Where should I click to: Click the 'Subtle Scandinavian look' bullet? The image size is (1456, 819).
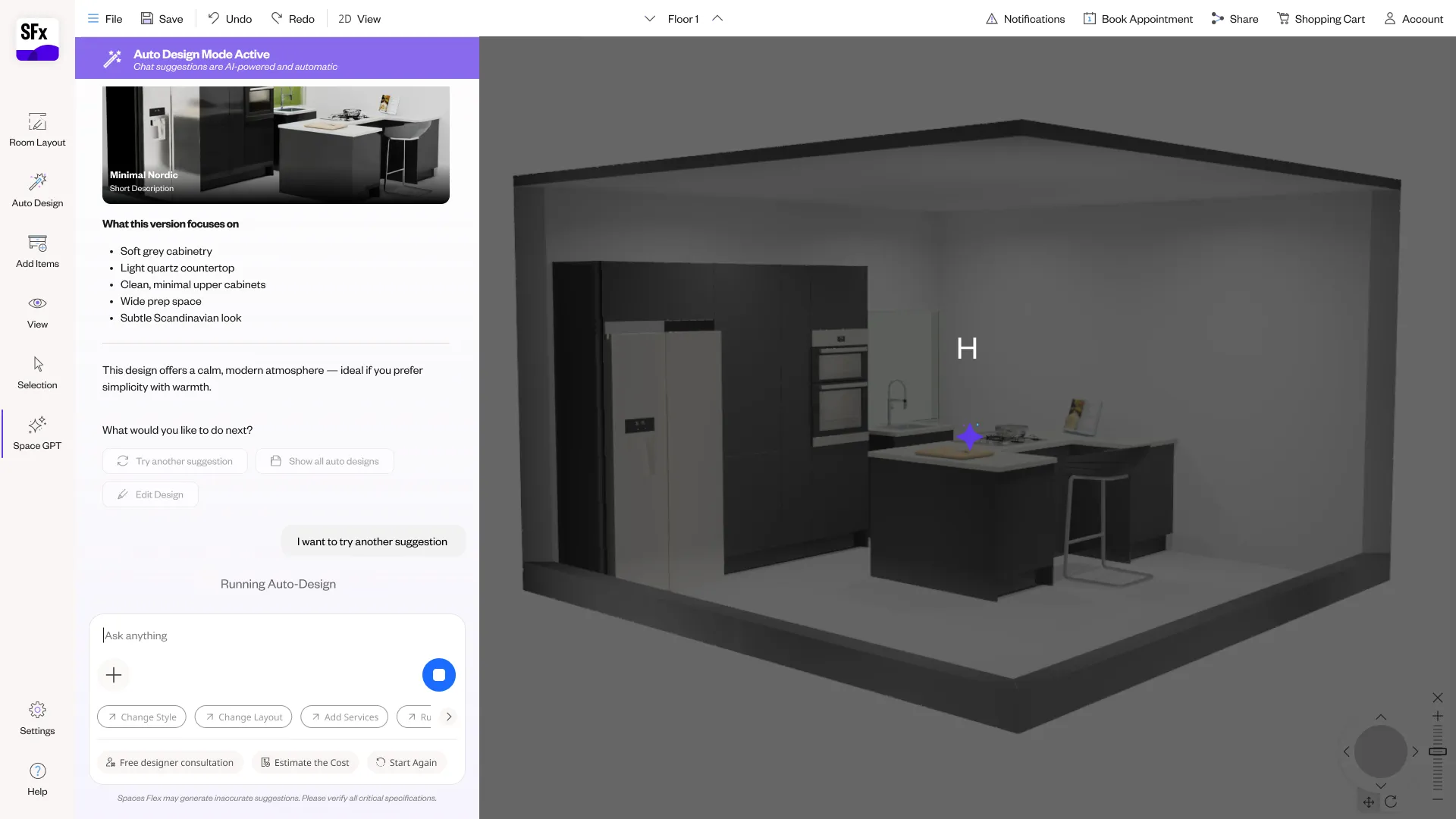point(180,318)
